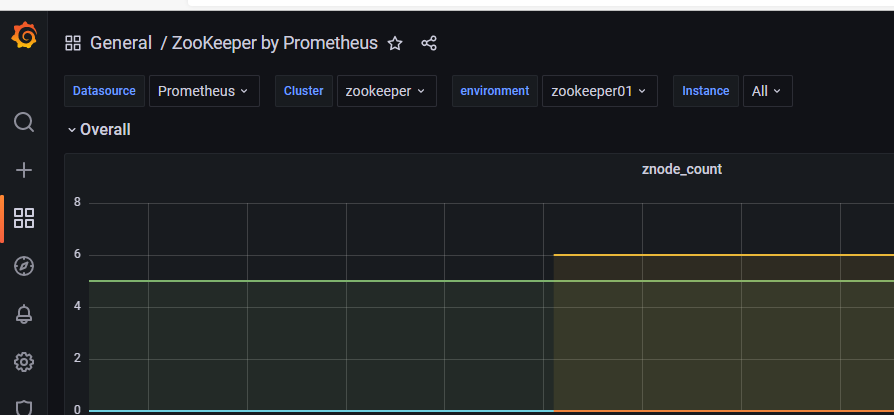Click the grid icon before General breadcrumb
The height and width of the screenshot is (415, 894).
73,43
